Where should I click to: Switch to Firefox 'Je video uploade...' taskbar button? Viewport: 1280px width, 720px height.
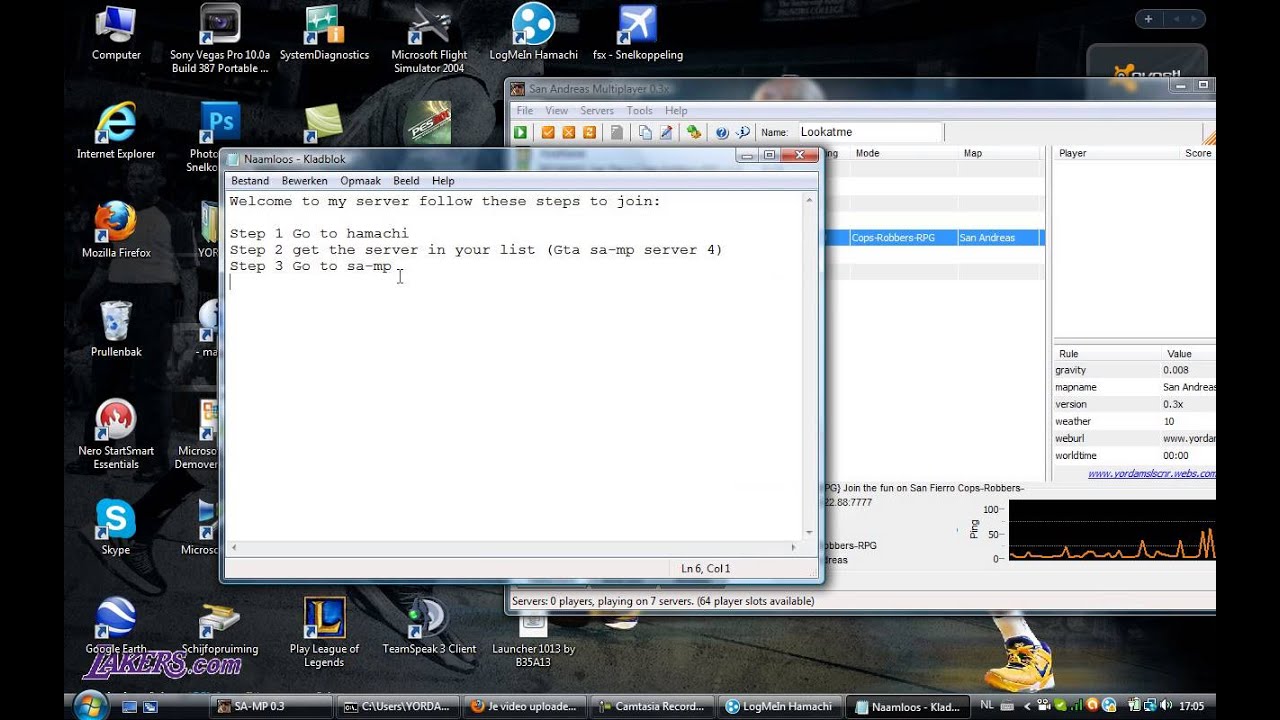524,706
